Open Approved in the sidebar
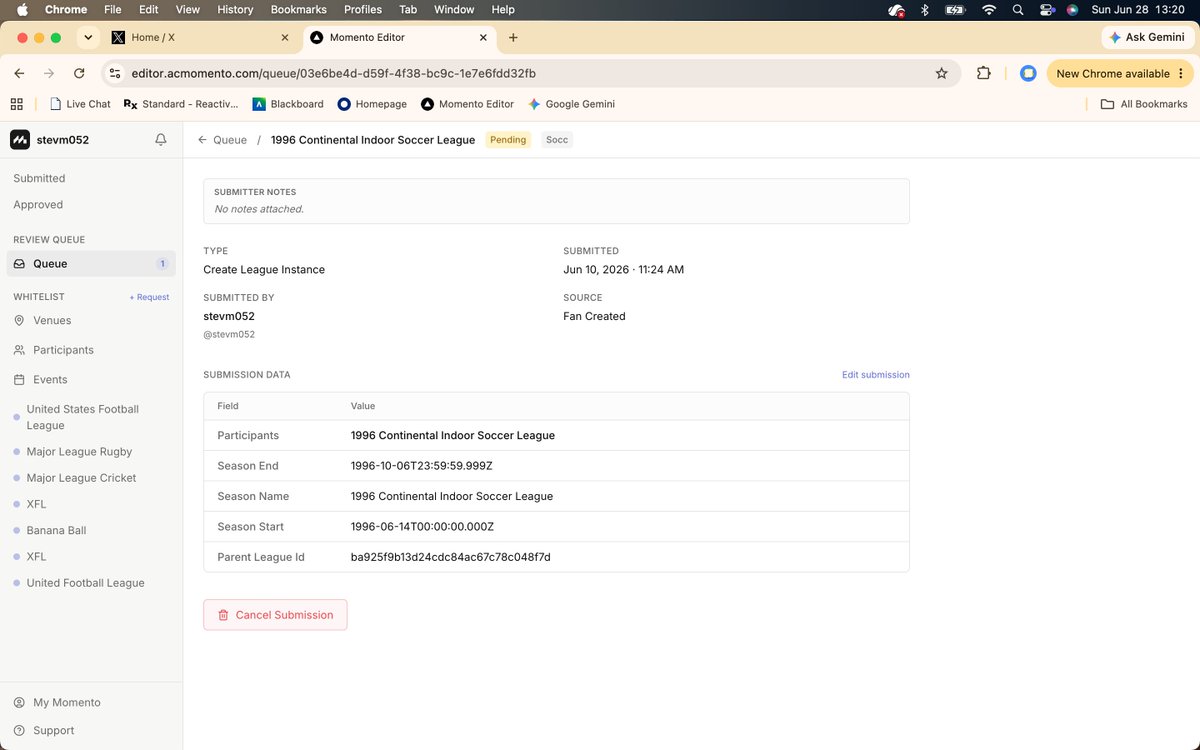The image size is (1200, 750). (38, 205)
